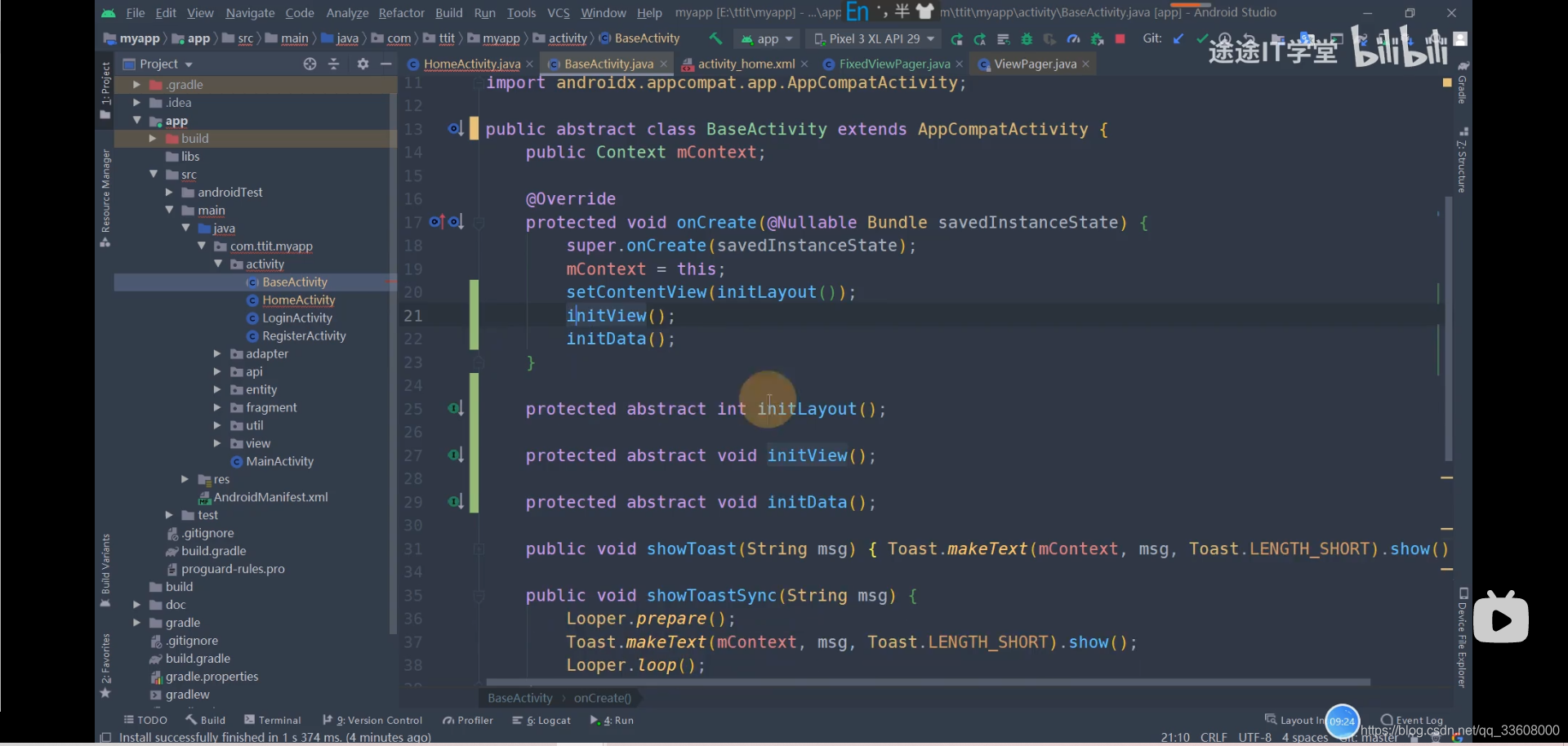The height and width of the screenshot is (746, 1568).
Task: Click the Profile app gauge icon
Action: coord(1074,39)
